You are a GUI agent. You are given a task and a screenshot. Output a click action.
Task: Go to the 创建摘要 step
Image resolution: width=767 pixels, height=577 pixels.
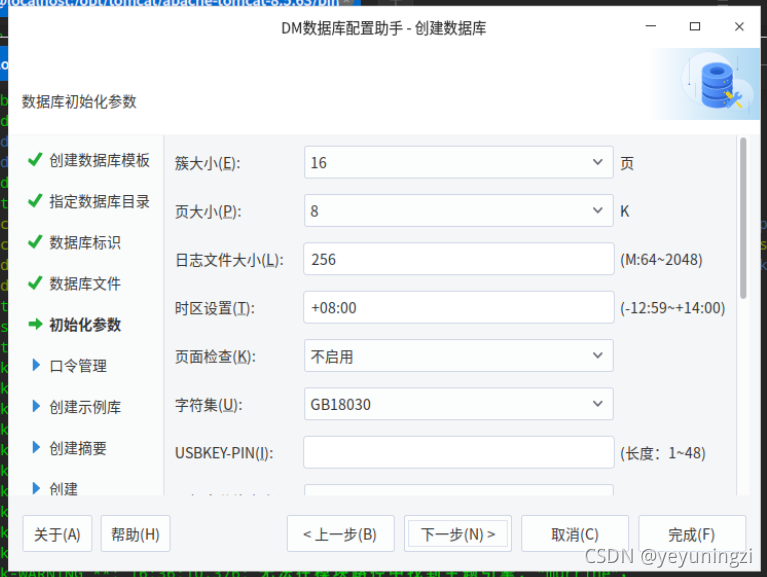pos(78,448)
